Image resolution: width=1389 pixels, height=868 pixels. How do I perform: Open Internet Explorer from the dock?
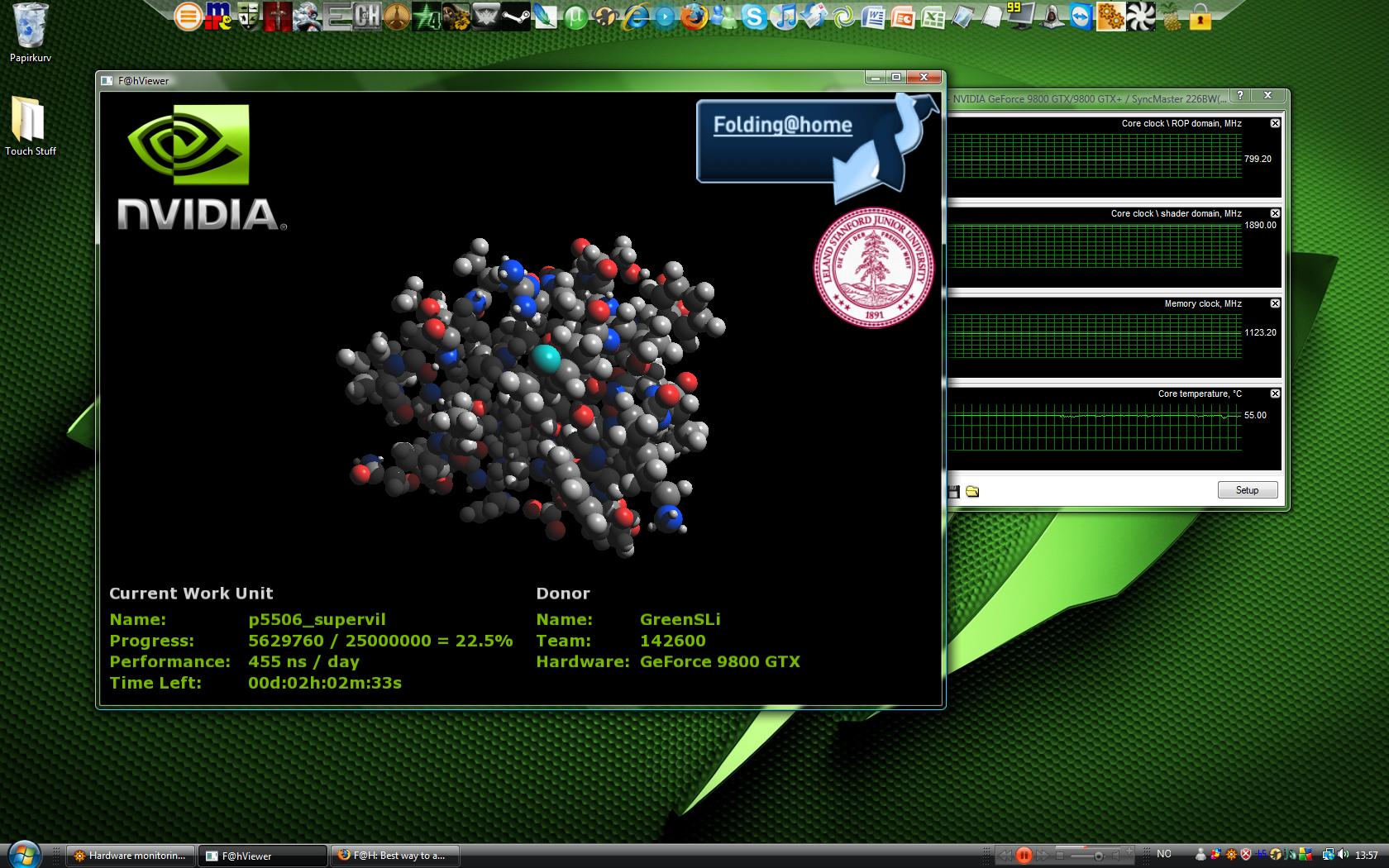tap(636, 17)
